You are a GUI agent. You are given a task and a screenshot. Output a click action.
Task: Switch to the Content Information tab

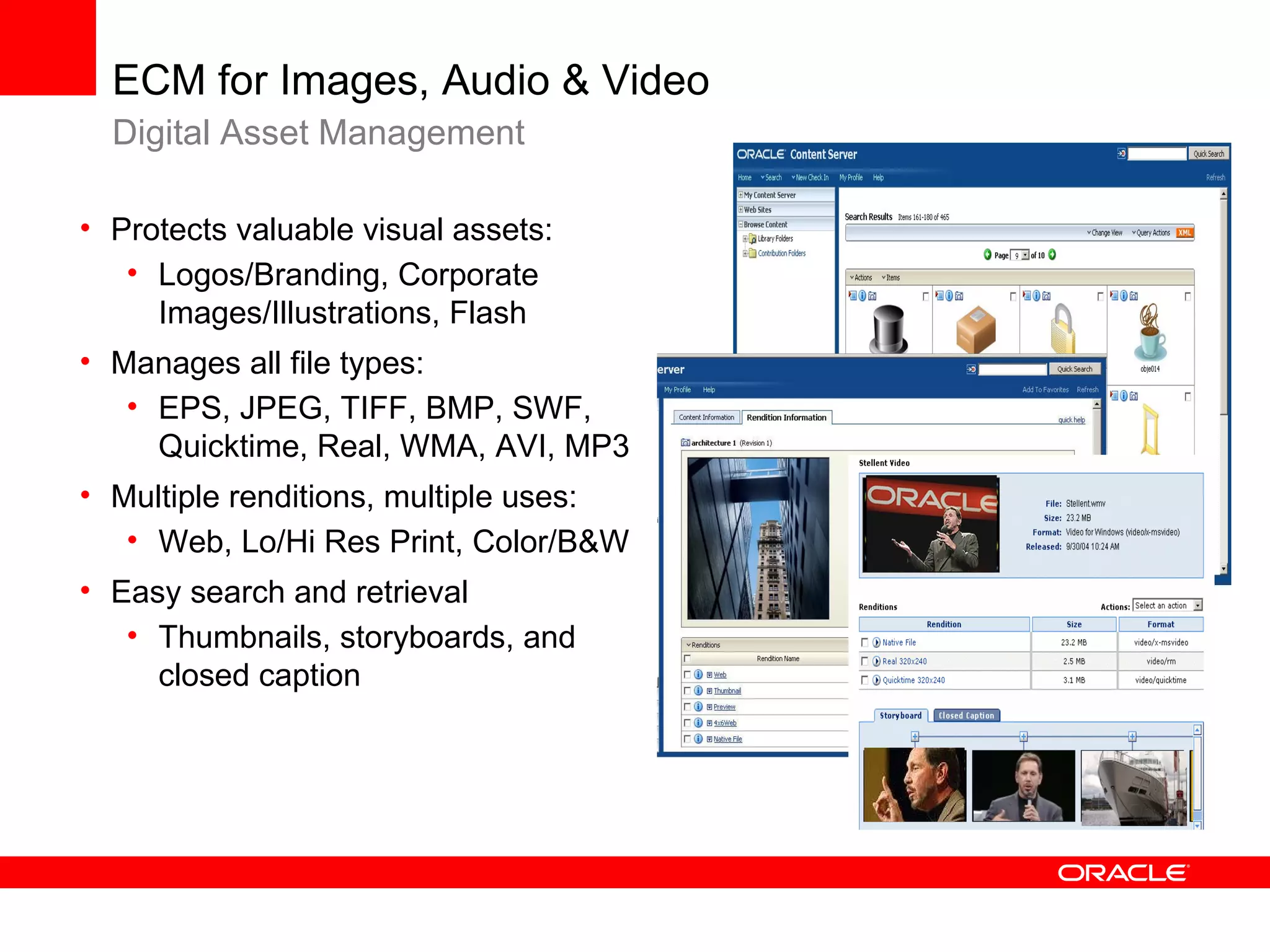706,418
